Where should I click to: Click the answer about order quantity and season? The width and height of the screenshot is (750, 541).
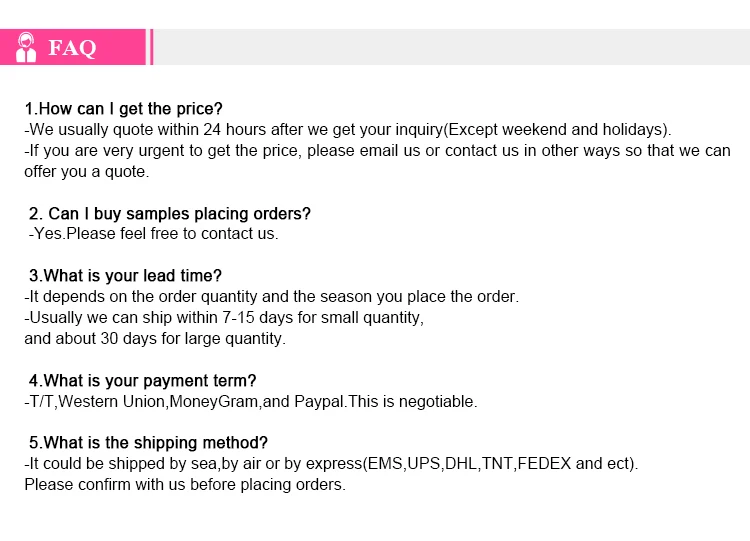click(x=271, y=297)
